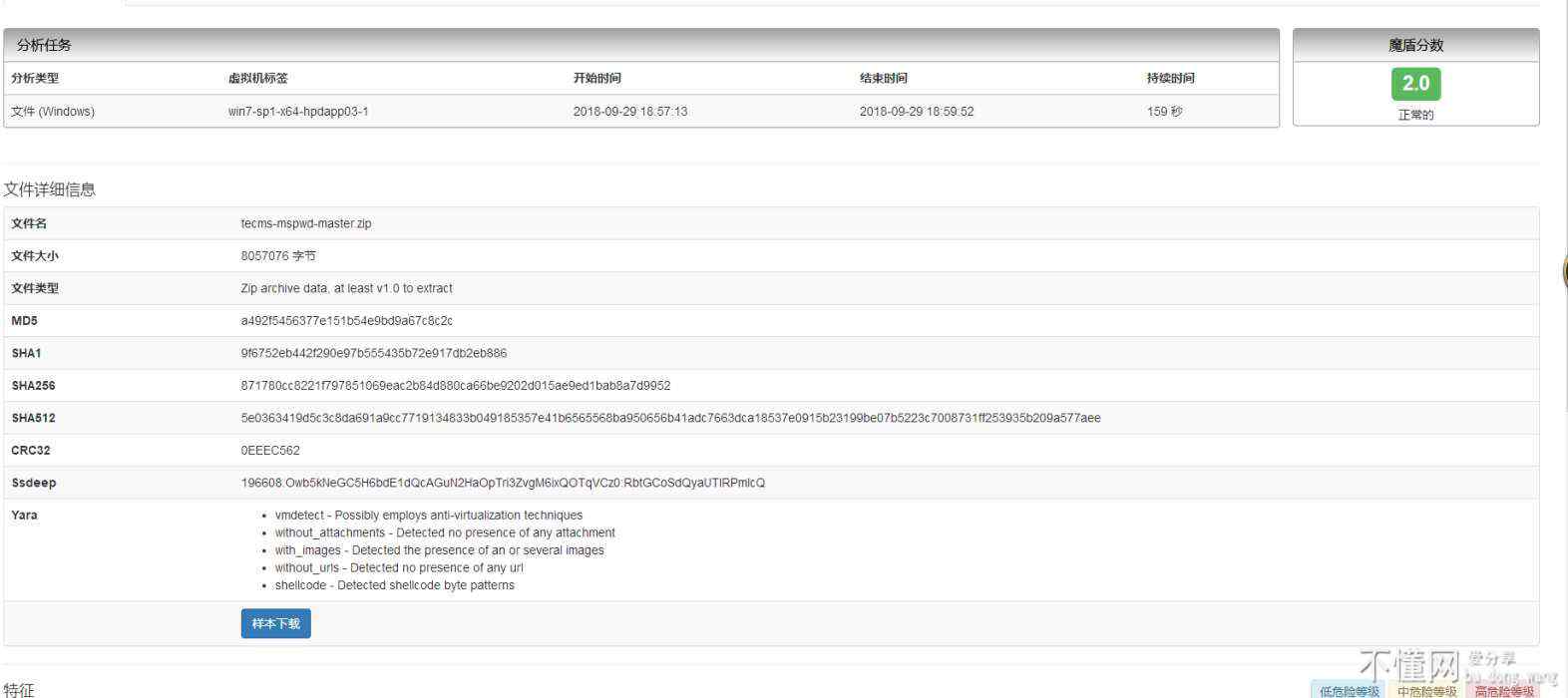The height and width of the screenshot is (698, 1568).
Task: Click the 分析任务 panel header
Action: (44, 45)
